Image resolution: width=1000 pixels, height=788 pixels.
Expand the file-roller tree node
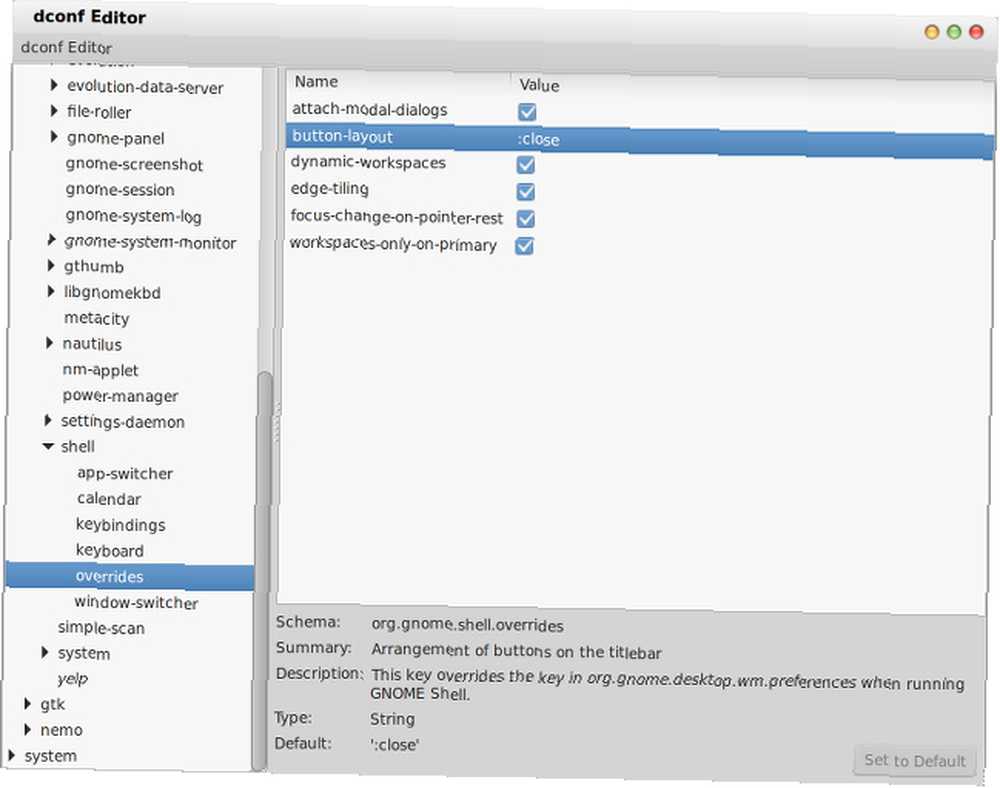point(54,111)
